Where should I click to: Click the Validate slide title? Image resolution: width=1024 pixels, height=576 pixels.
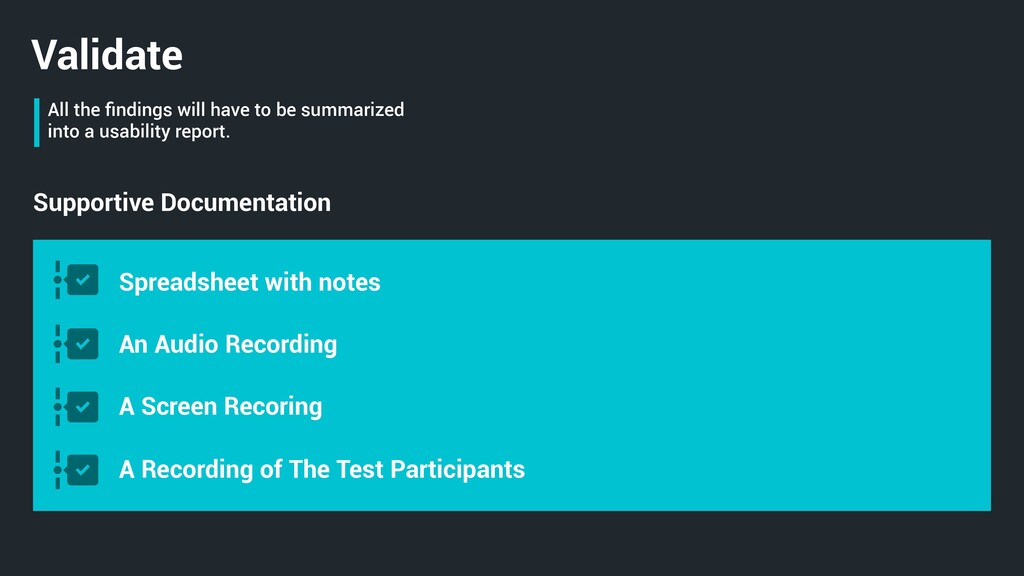click(x=107, y=54)
